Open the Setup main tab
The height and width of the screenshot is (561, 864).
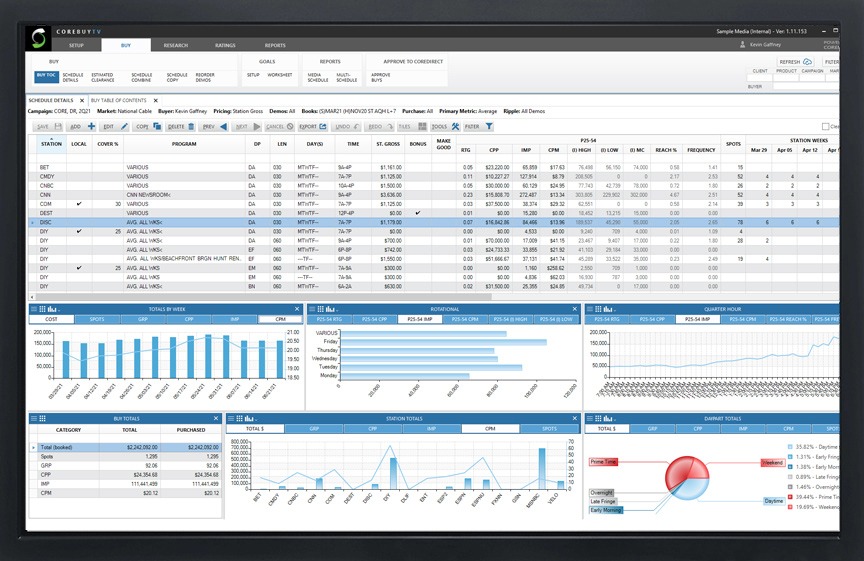pyautogui.click(x=77, y=45)
